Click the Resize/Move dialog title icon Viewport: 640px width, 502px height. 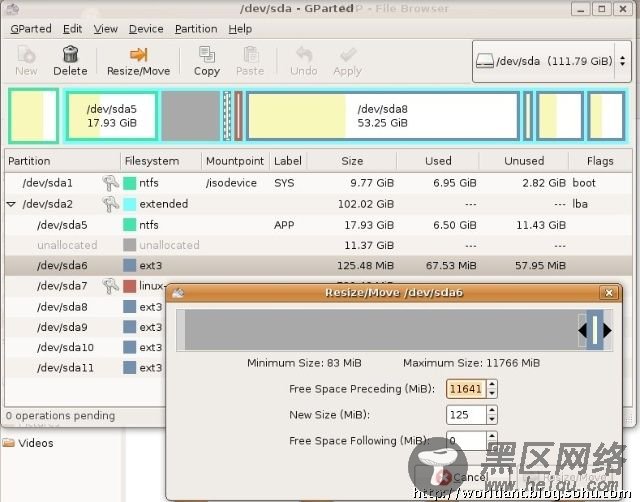[x=178, y=293]
